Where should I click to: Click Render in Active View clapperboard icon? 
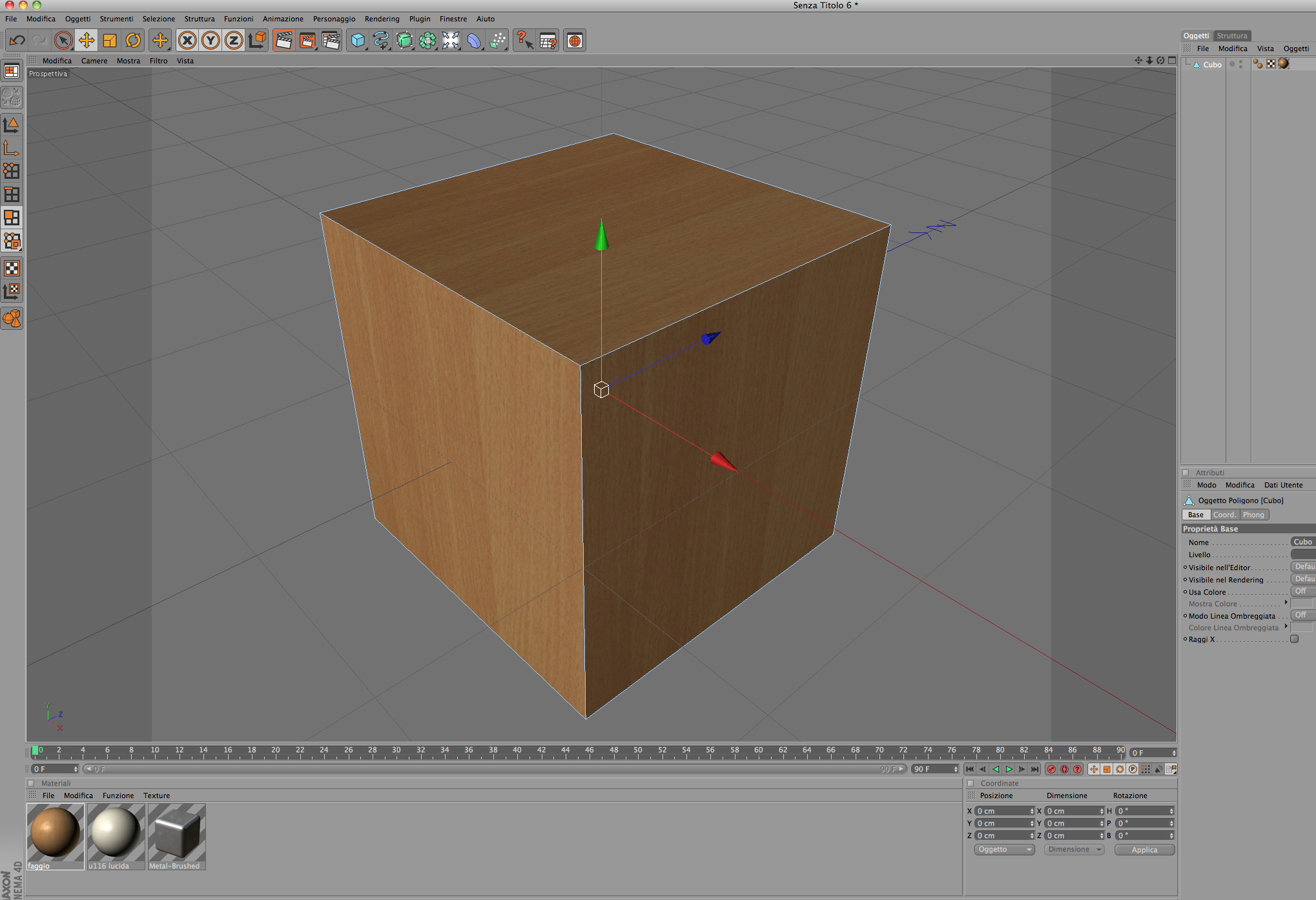click(283, 41)
